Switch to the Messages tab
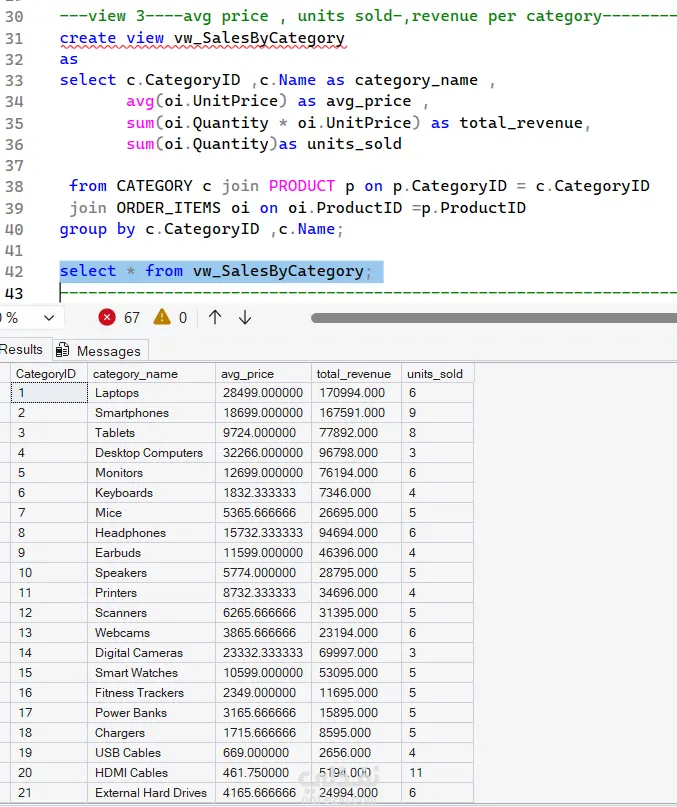Image resolution: width=677 pixels, height=807 pixels. click(101, 350)
